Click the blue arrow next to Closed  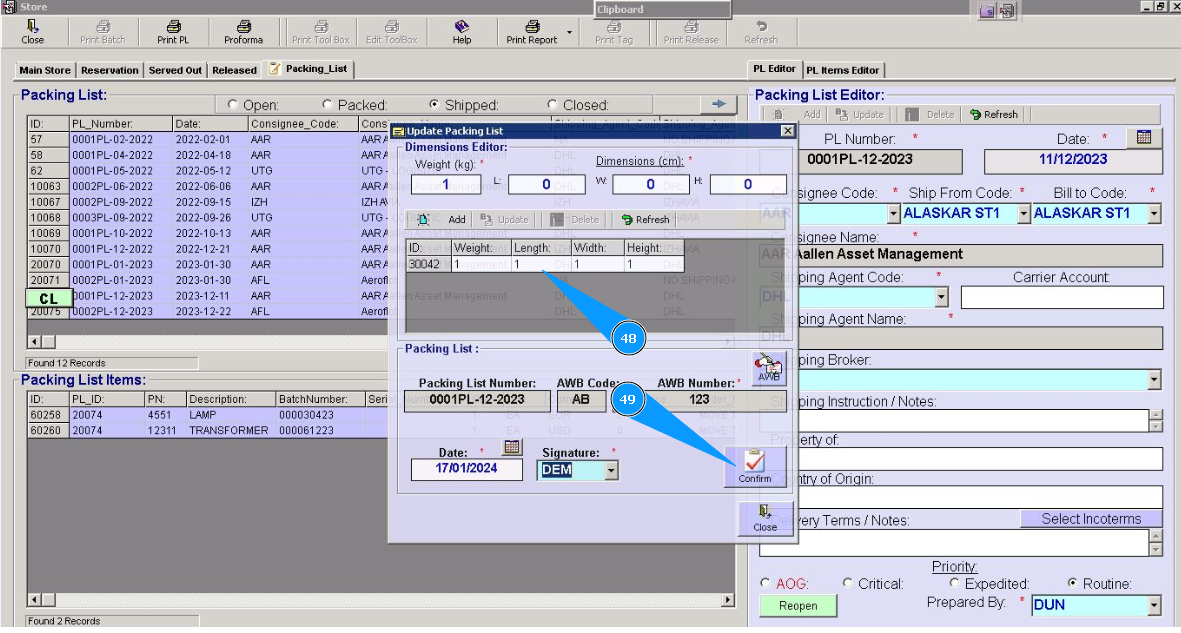click(x=719, y=104)
